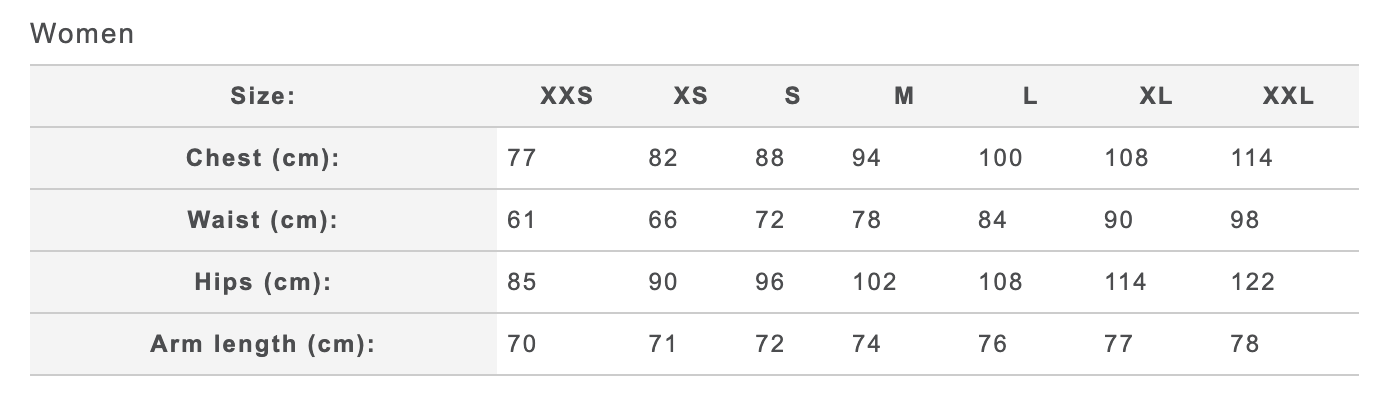Select the Chest (cm) row label
The width and height of the screenshot is (1386, 406).
tap(264, 158)
